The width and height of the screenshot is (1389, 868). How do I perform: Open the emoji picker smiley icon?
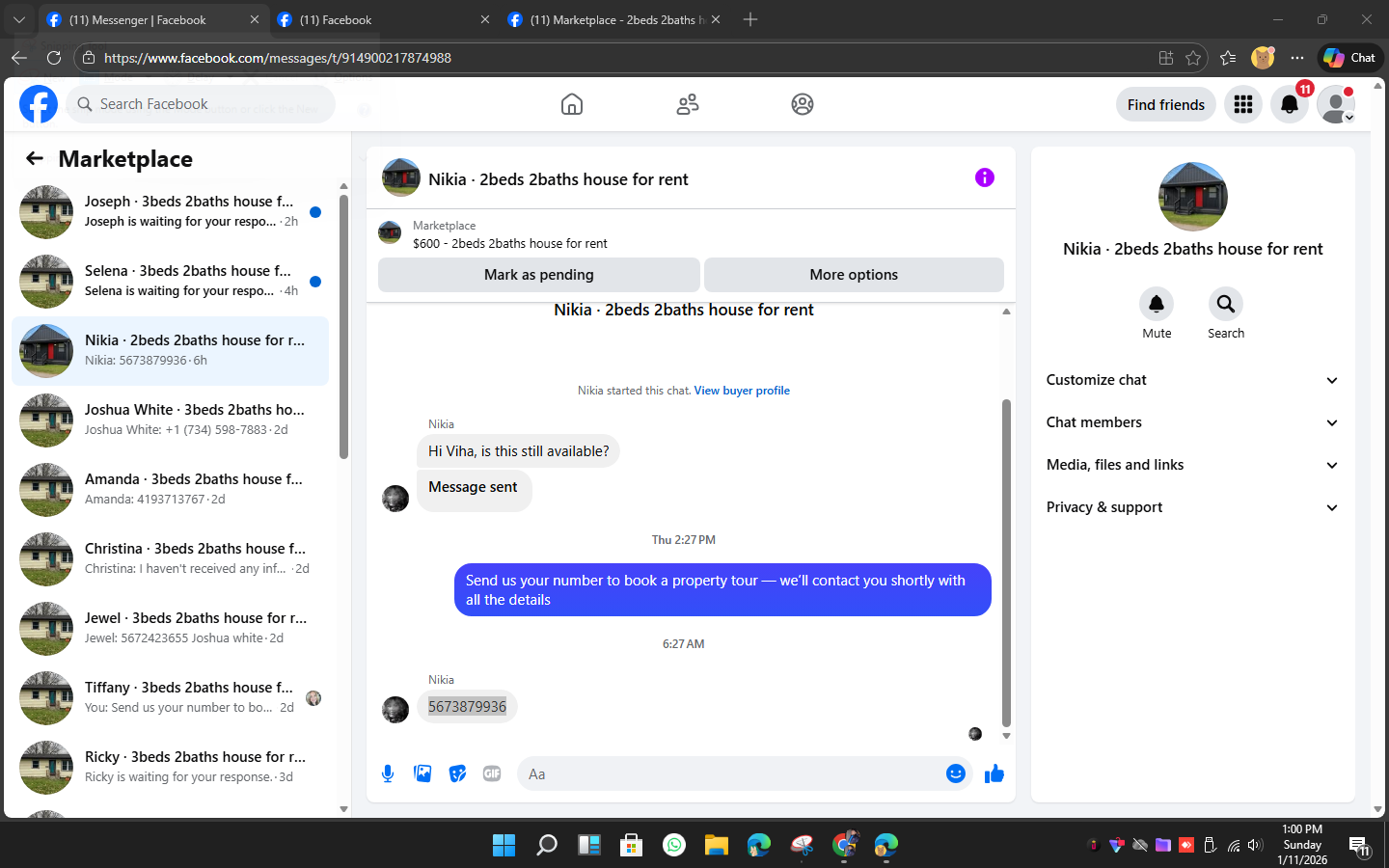(956, 773)
